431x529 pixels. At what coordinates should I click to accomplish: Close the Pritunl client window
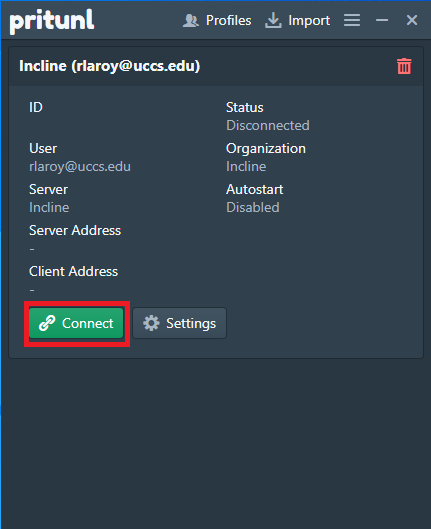412,20
